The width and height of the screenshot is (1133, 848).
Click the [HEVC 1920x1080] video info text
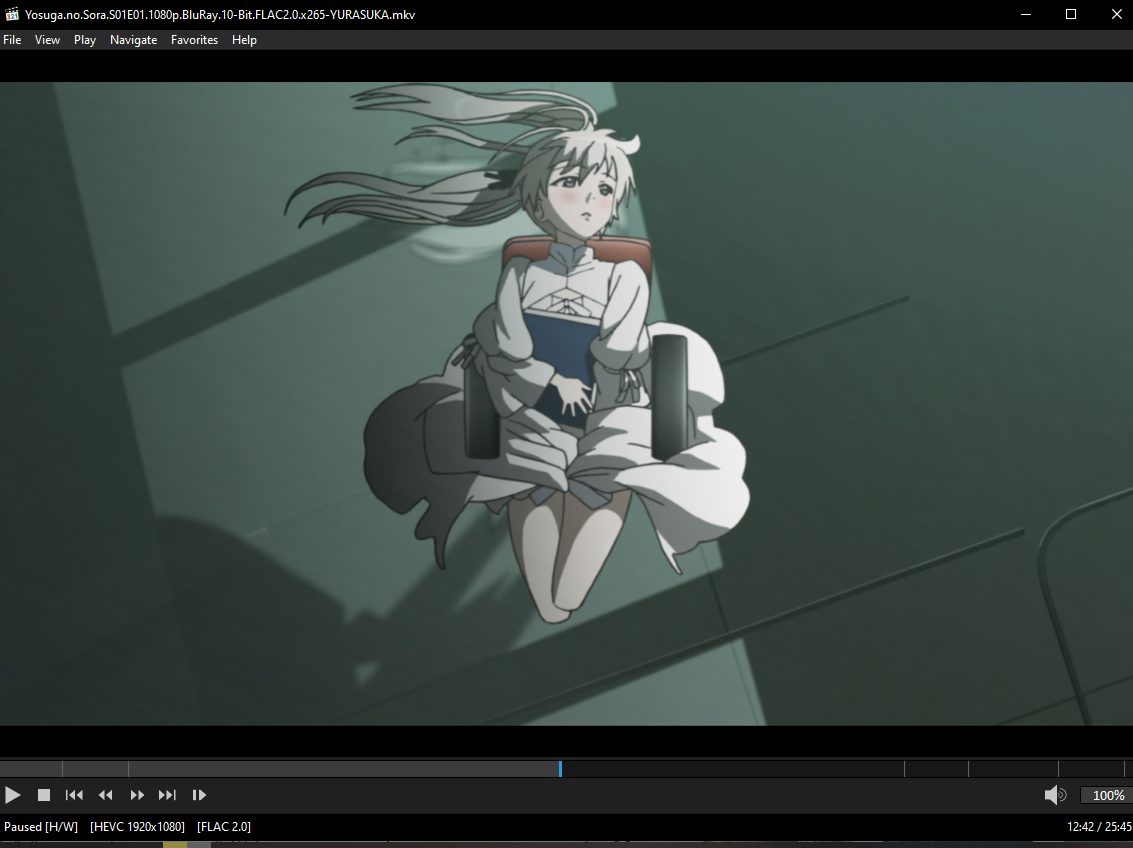point(137,826)
